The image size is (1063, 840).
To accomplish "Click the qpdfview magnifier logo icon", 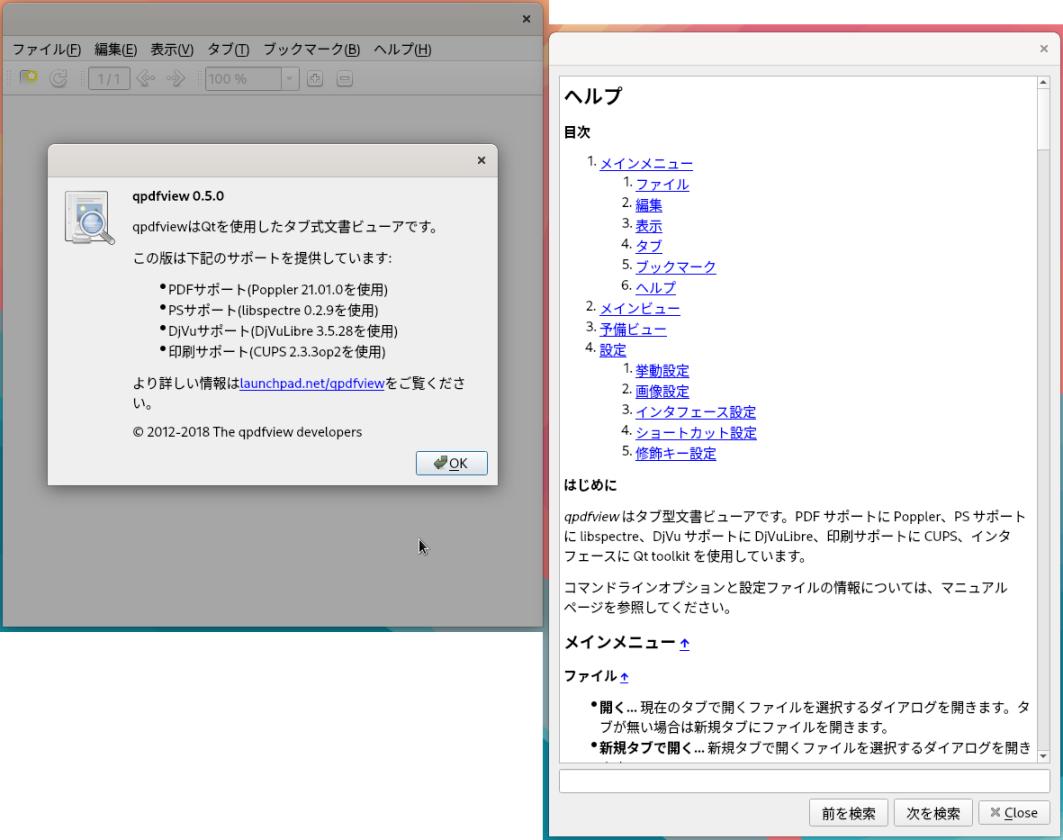I will tap(89, 217).
